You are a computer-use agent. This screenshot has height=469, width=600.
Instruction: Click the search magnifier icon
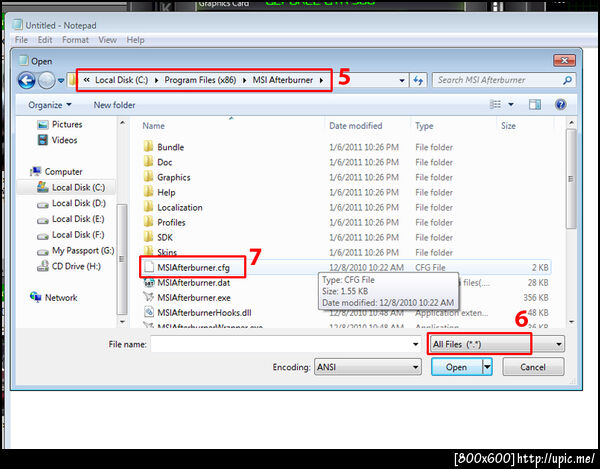pos(567,80)
